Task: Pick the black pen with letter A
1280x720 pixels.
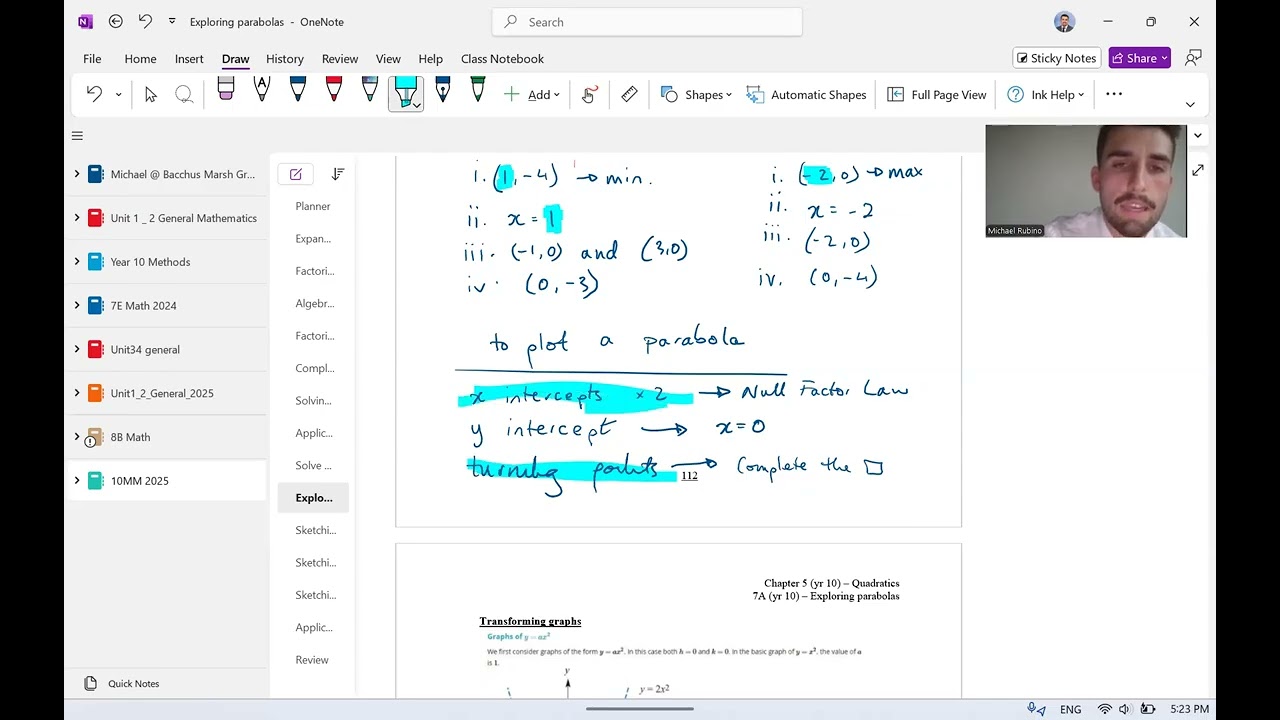Action: pyautogui.click(x=262, y=90)
